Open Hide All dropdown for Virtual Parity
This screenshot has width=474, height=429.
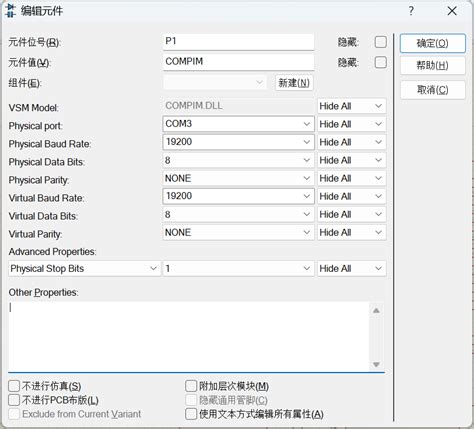coord(352,232)
